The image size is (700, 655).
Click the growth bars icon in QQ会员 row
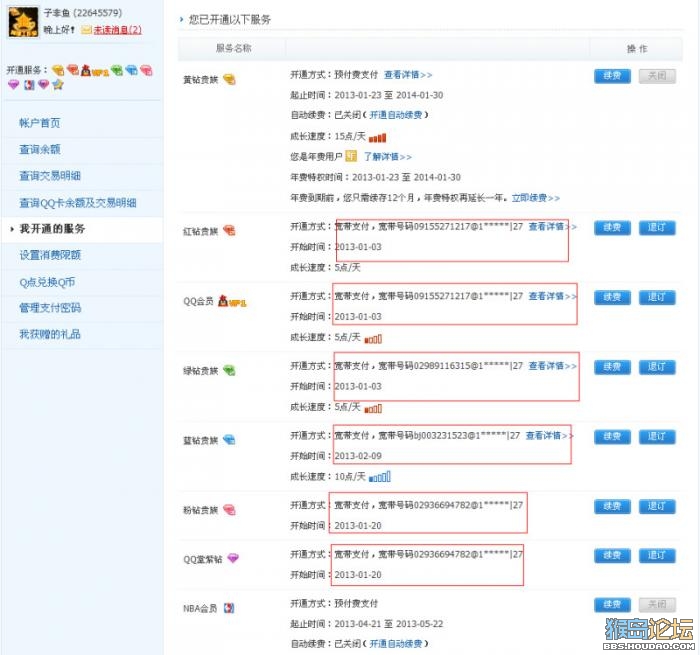click(x=373, y=339)
